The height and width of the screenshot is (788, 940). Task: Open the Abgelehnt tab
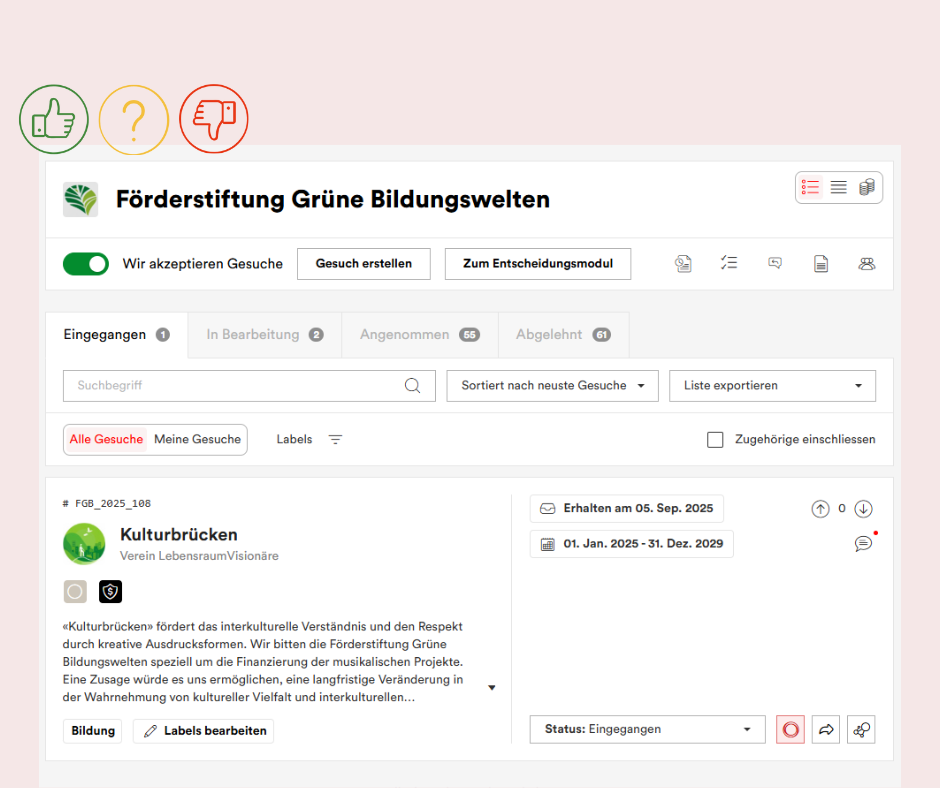pos(563,335)
